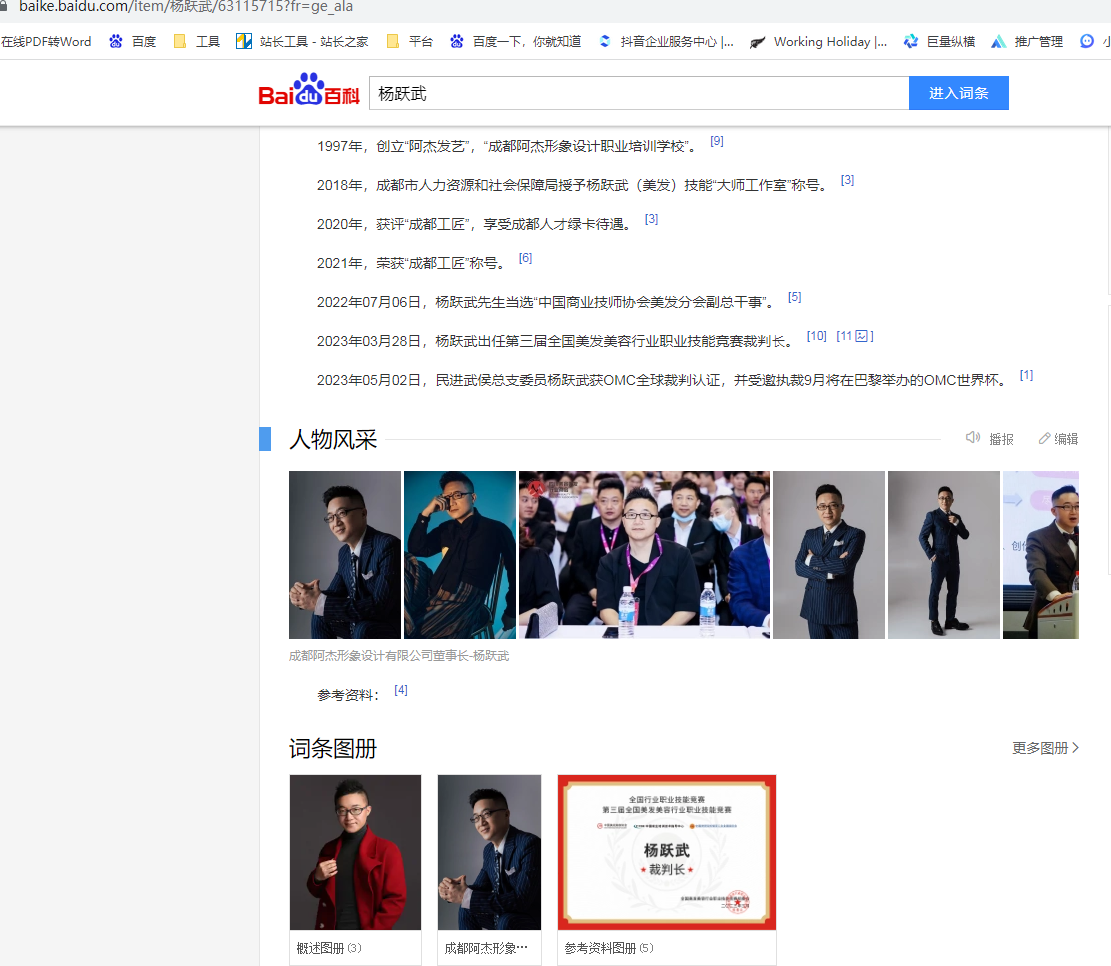Click the 编辑 pencil icon

[x=1044, y=438]
